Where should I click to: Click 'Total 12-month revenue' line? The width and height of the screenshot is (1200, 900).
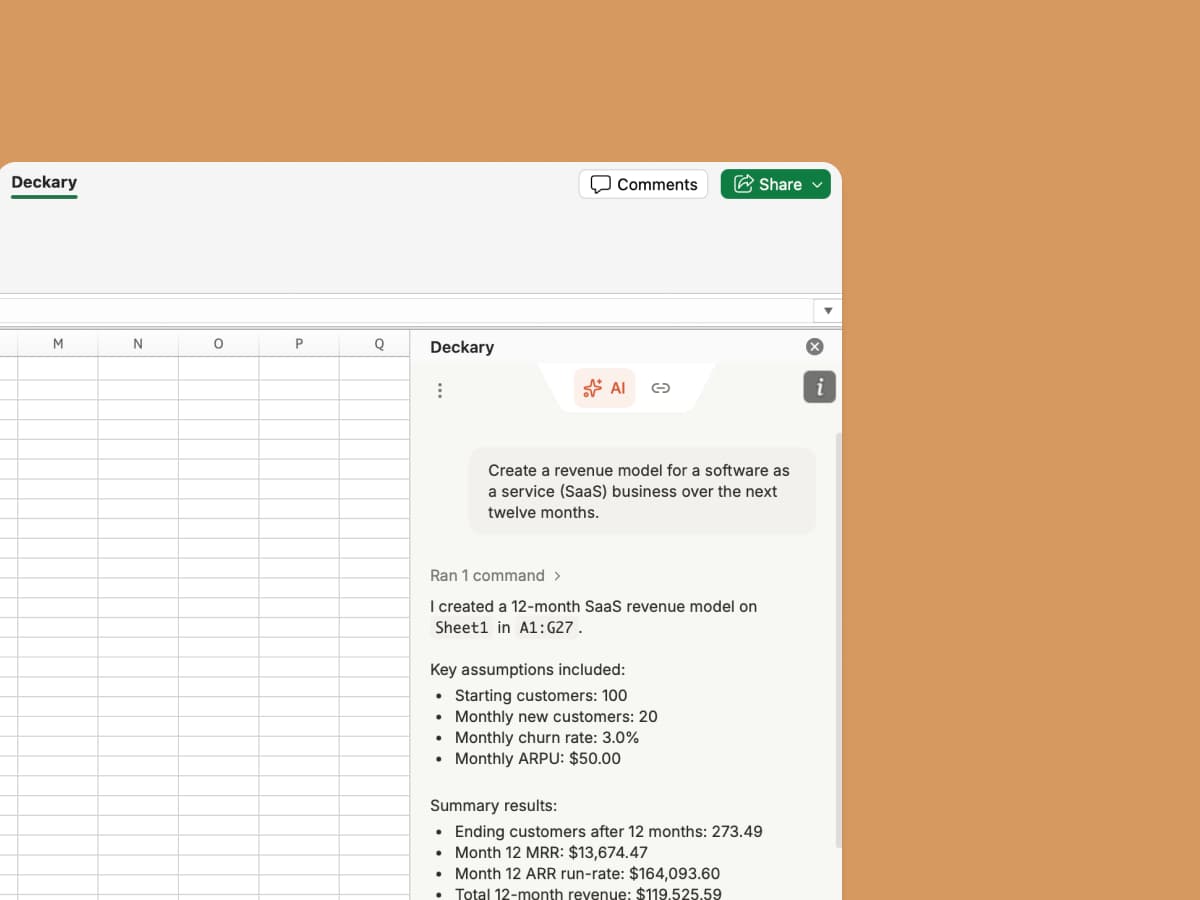tap(588, 893)
